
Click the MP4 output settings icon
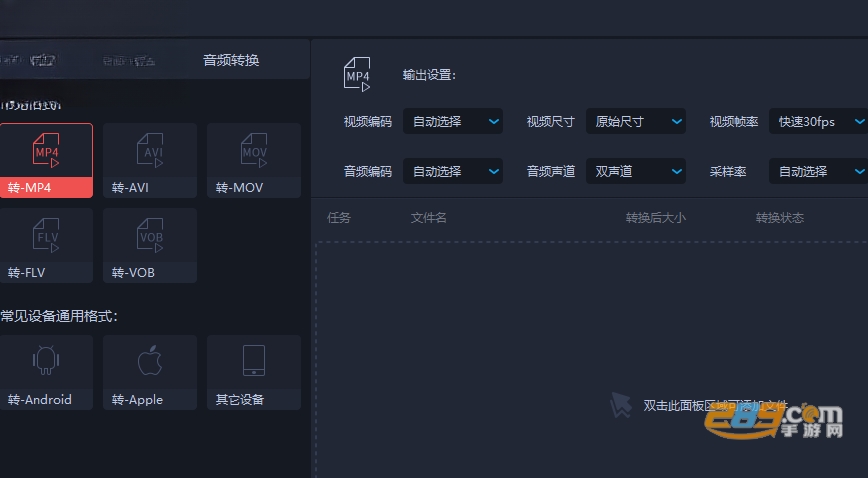click(357, 74)
